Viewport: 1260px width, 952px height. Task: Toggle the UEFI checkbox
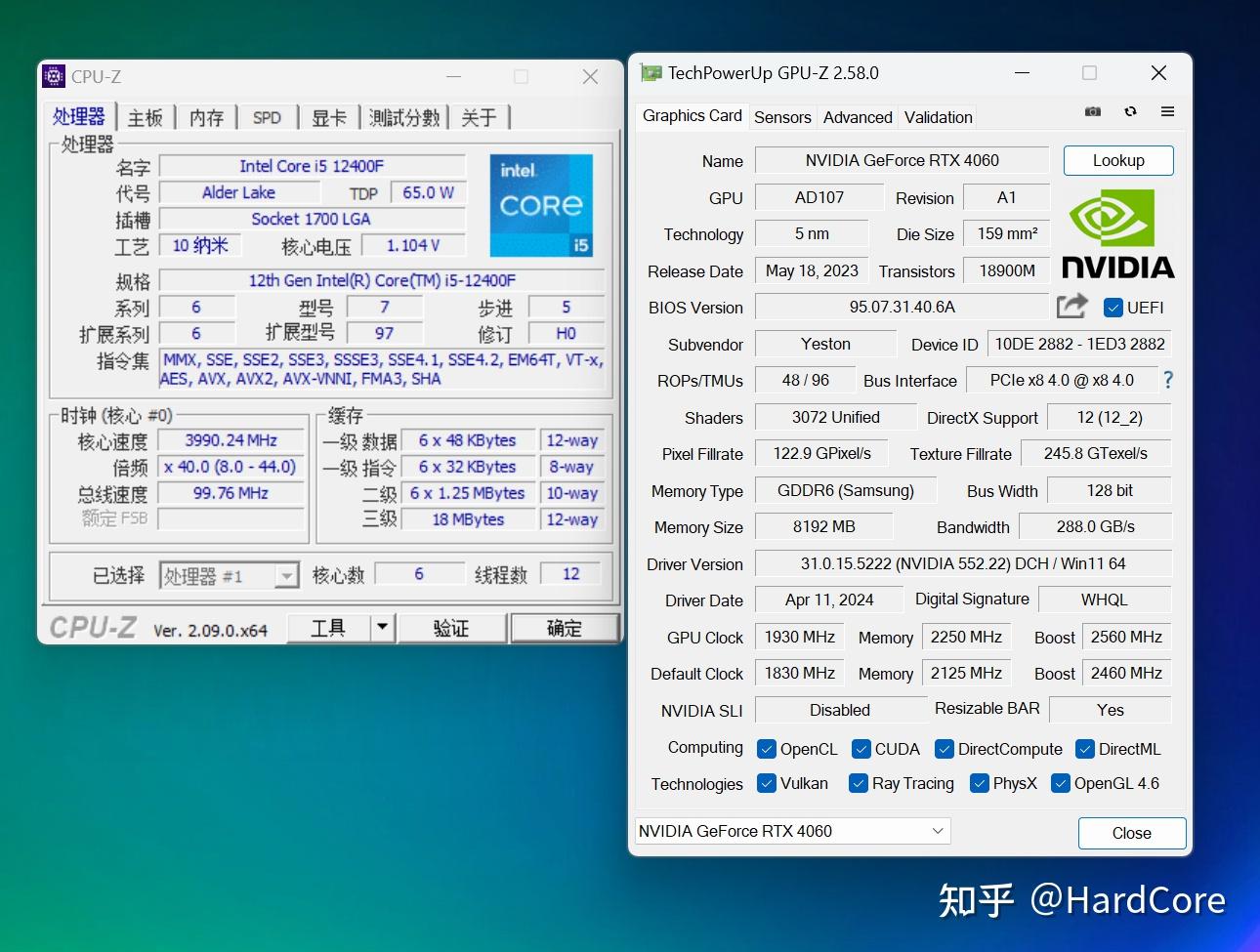click(1113, 307)
